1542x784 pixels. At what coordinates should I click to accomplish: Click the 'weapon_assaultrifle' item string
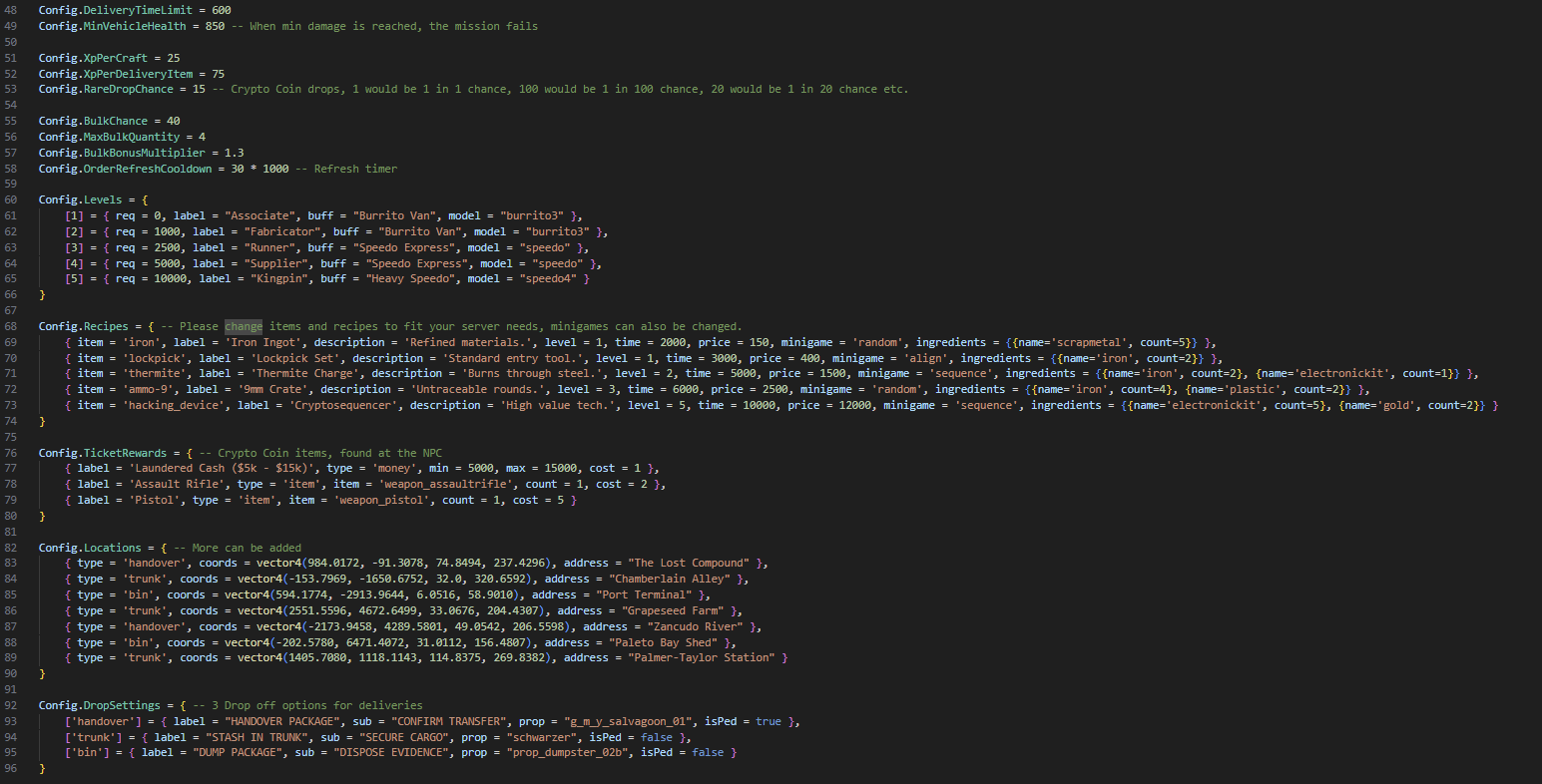[x=445, y=484]
